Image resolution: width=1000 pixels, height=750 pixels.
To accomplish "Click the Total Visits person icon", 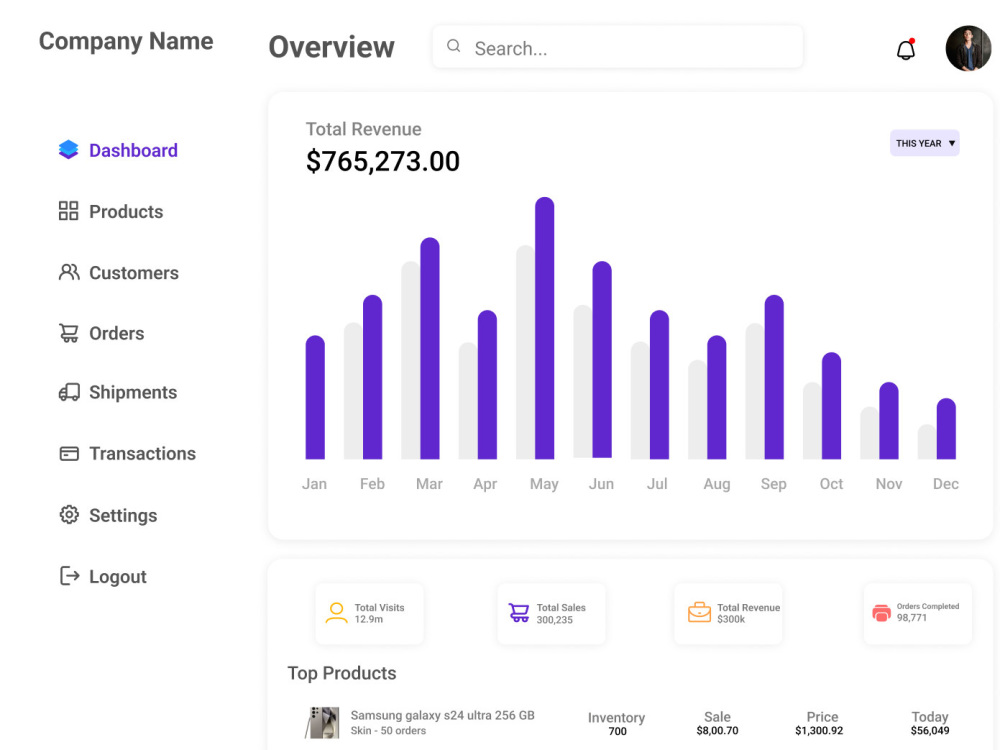I will (336, 613).
